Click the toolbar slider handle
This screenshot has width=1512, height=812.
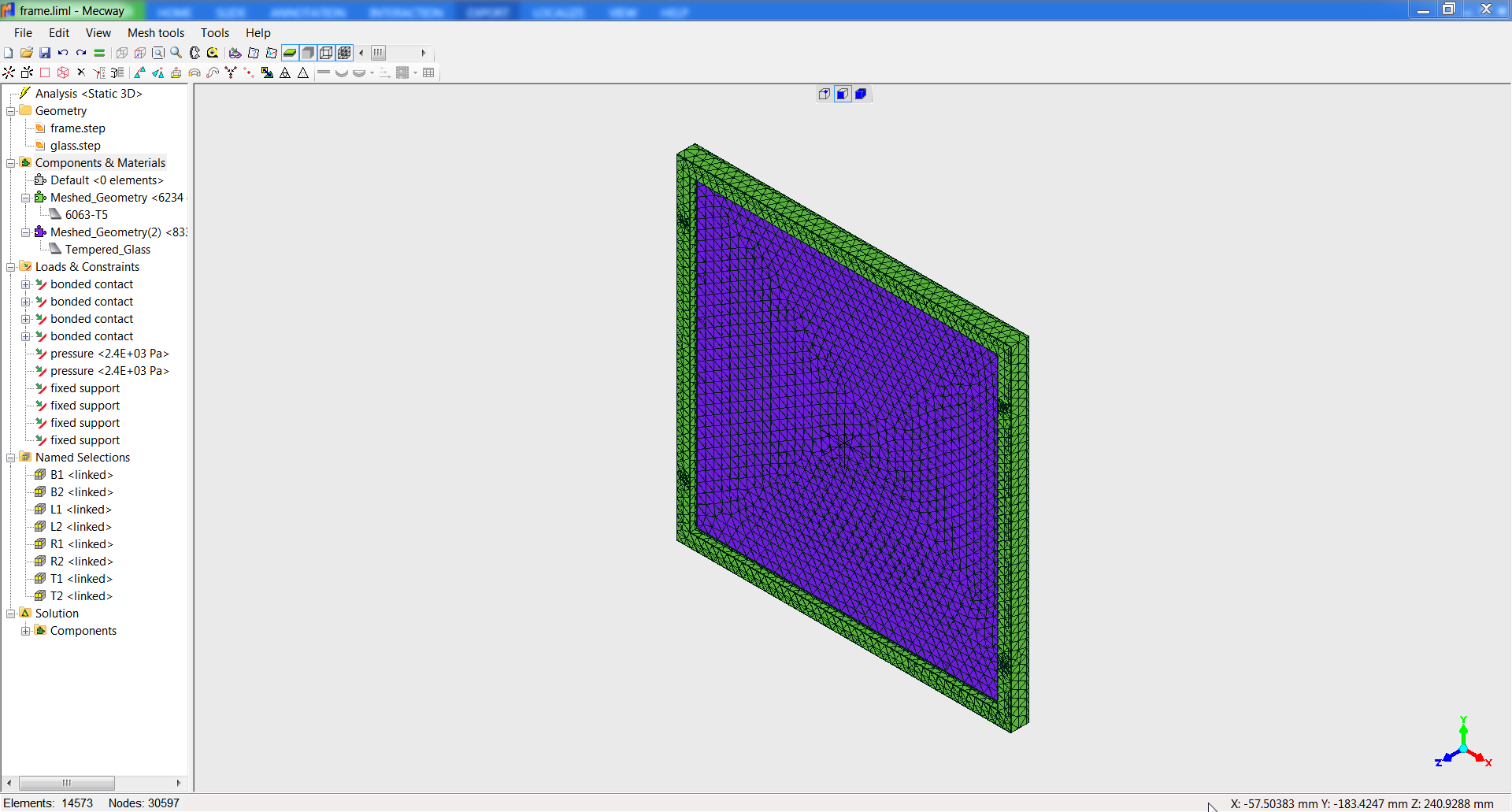point(379,53)
